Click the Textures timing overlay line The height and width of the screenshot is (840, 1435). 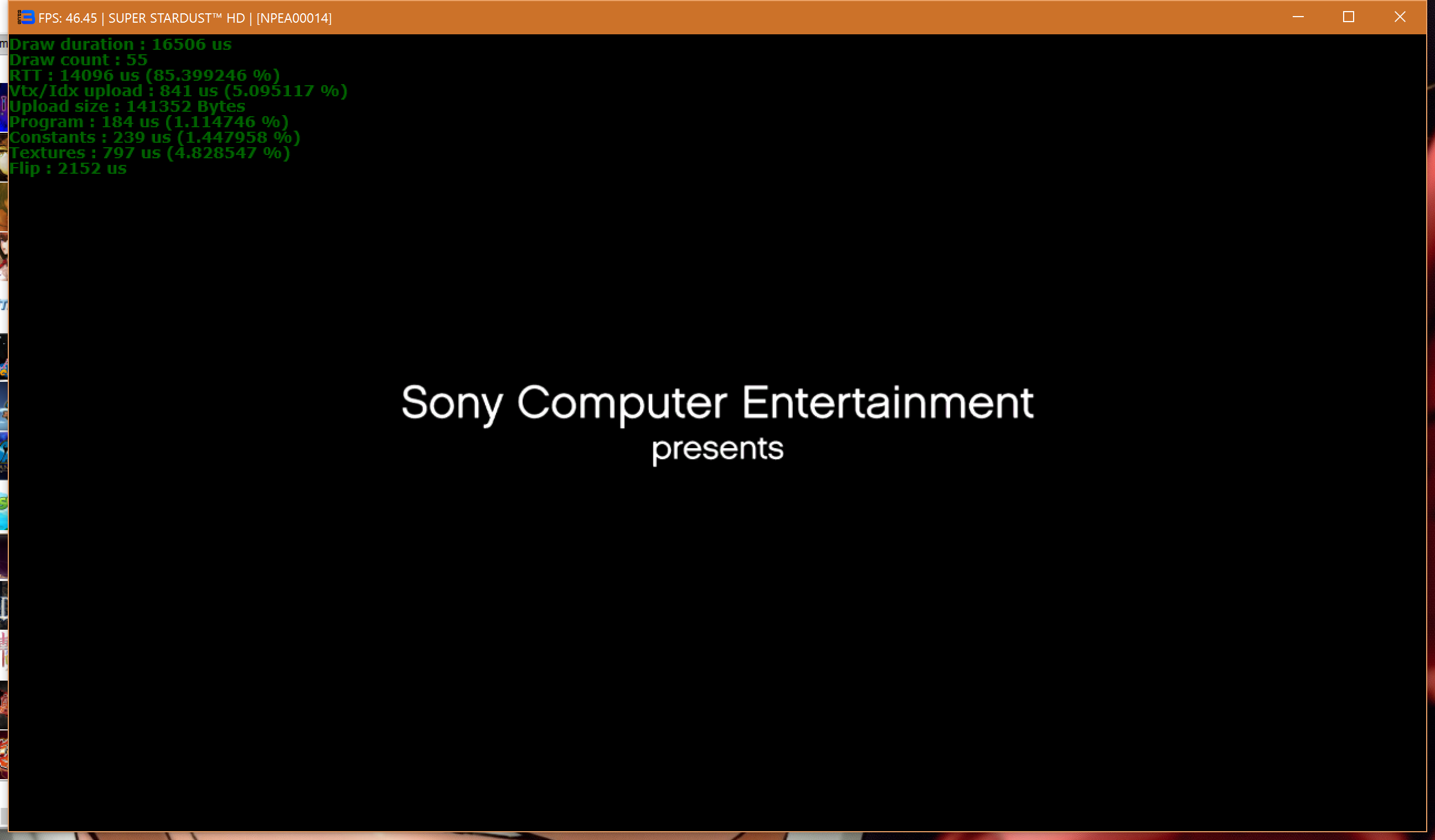pos(149,153)
